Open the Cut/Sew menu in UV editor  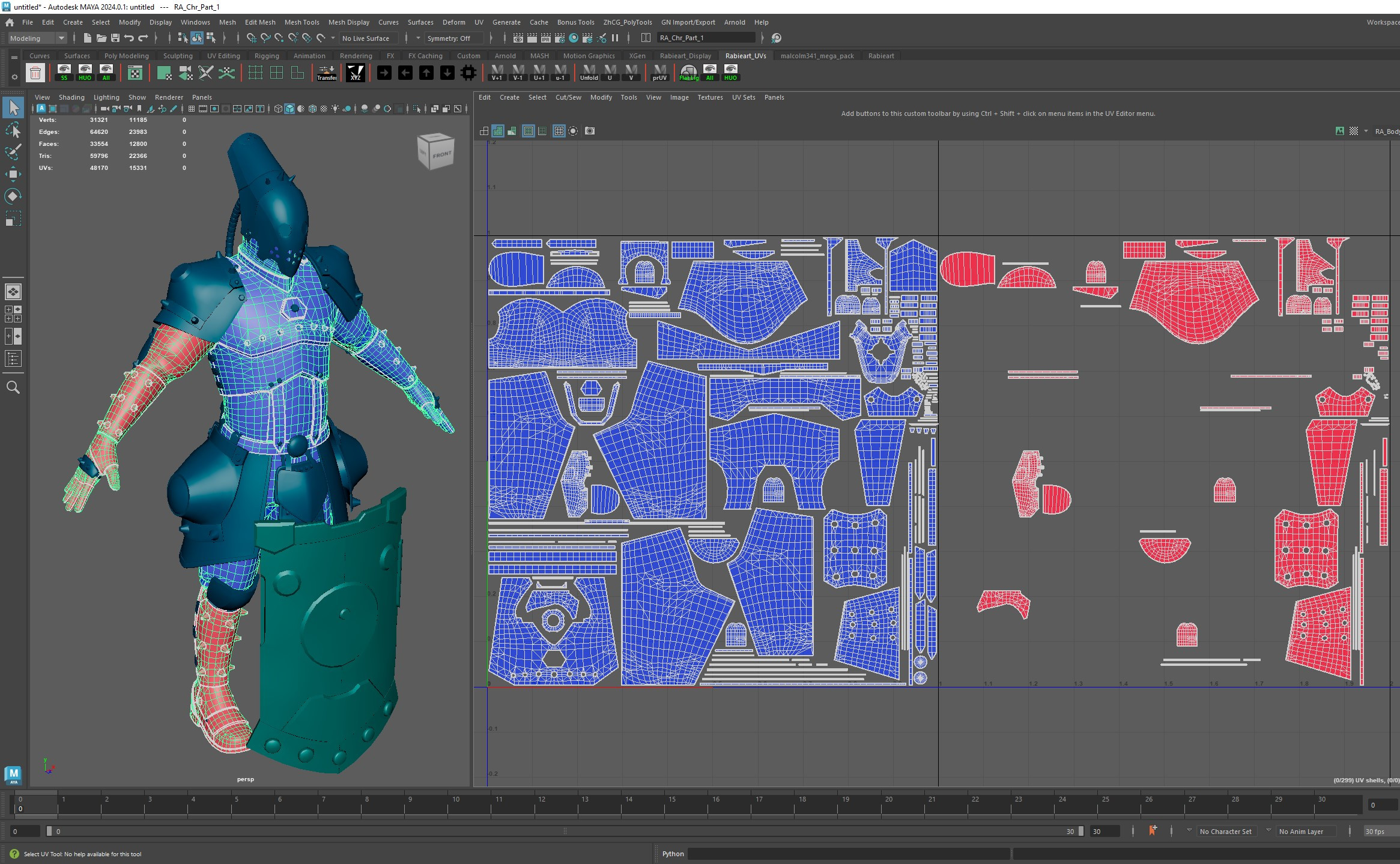[568, 97]
